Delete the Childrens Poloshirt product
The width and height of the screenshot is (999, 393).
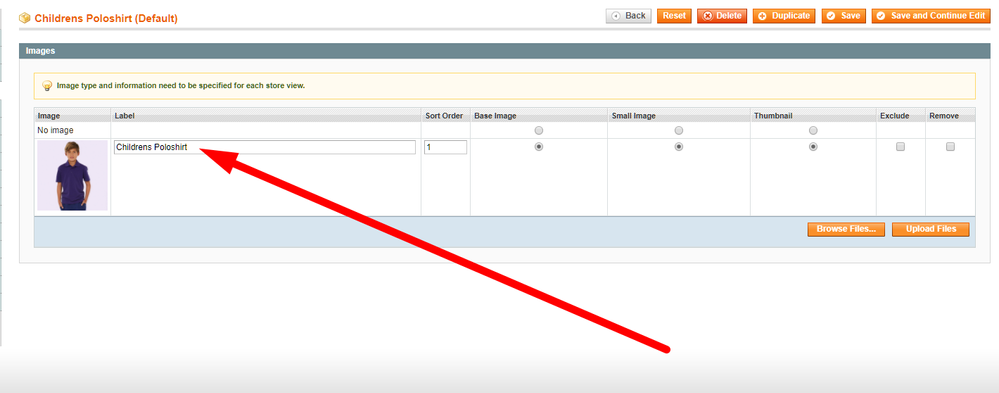(722, 16)
